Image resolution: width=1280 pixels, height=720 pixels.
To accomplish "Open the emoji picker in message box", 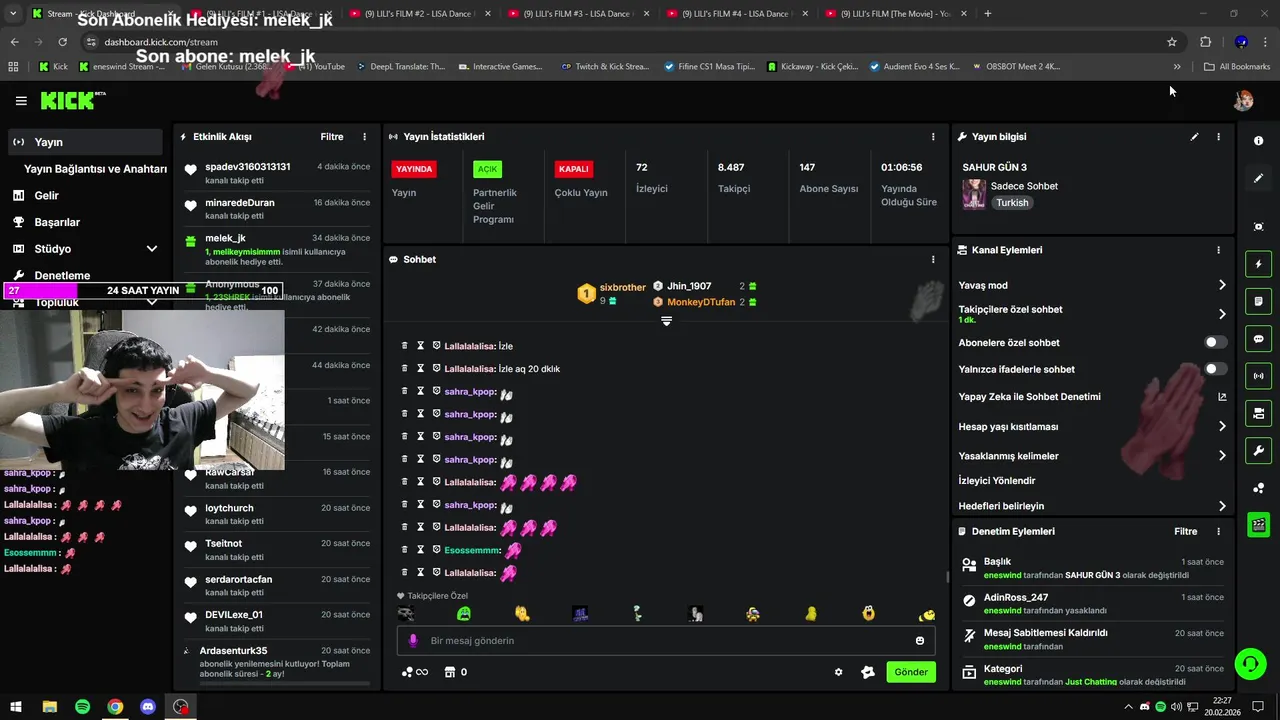I will point(920,641).
